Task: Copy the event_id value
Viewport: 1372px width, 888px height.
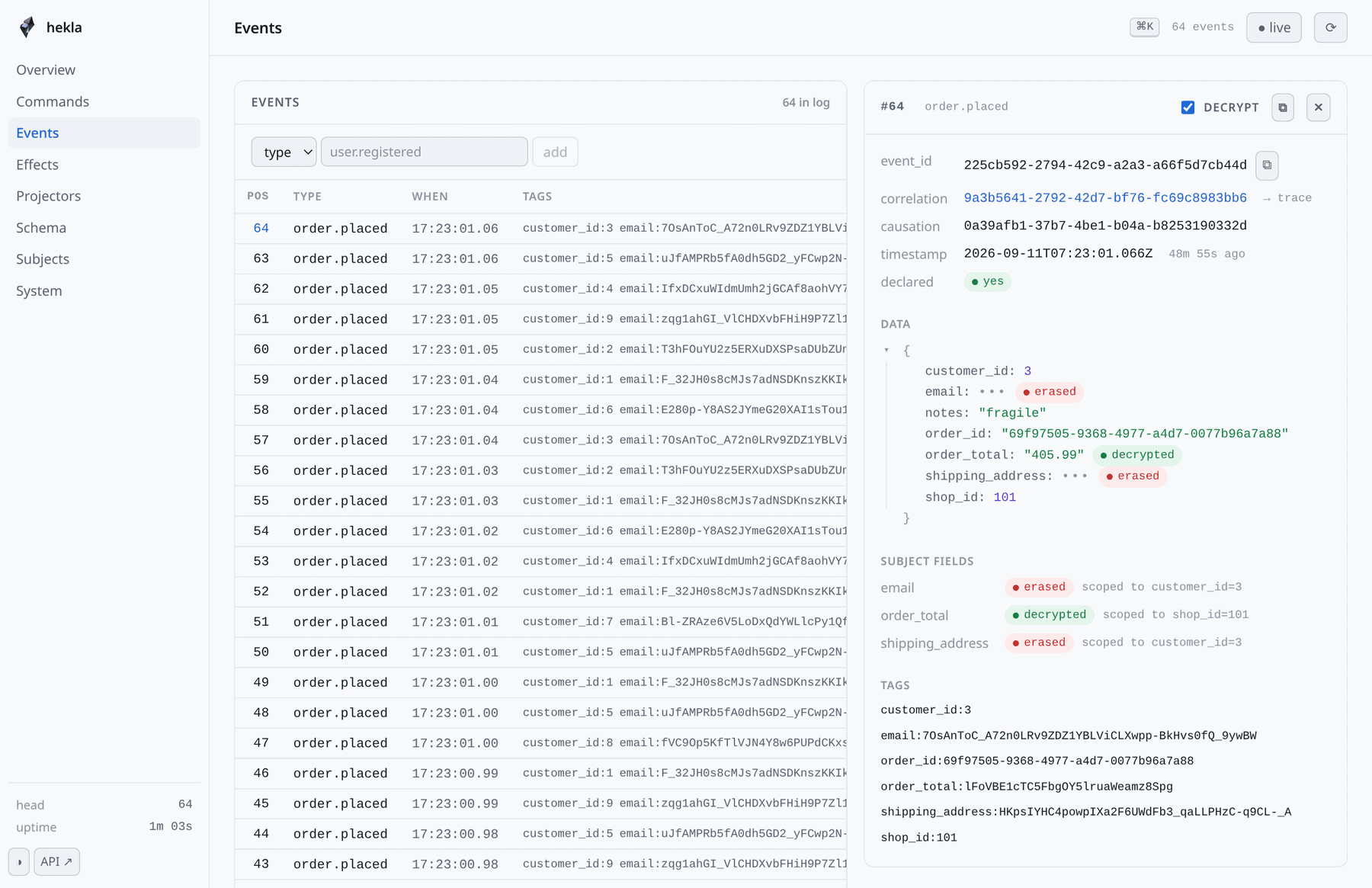Action: click(1267, 165)
